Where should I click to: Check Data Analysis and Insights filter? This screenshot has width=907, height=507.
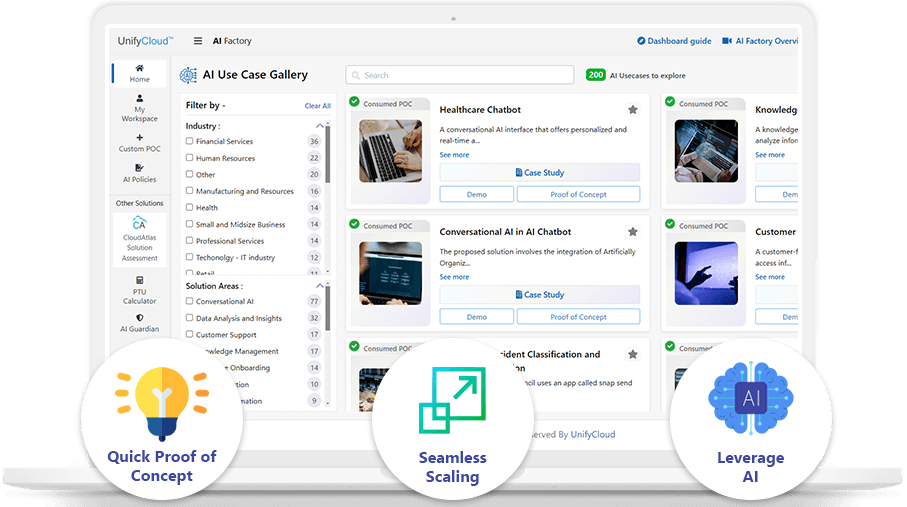[189, 318]
